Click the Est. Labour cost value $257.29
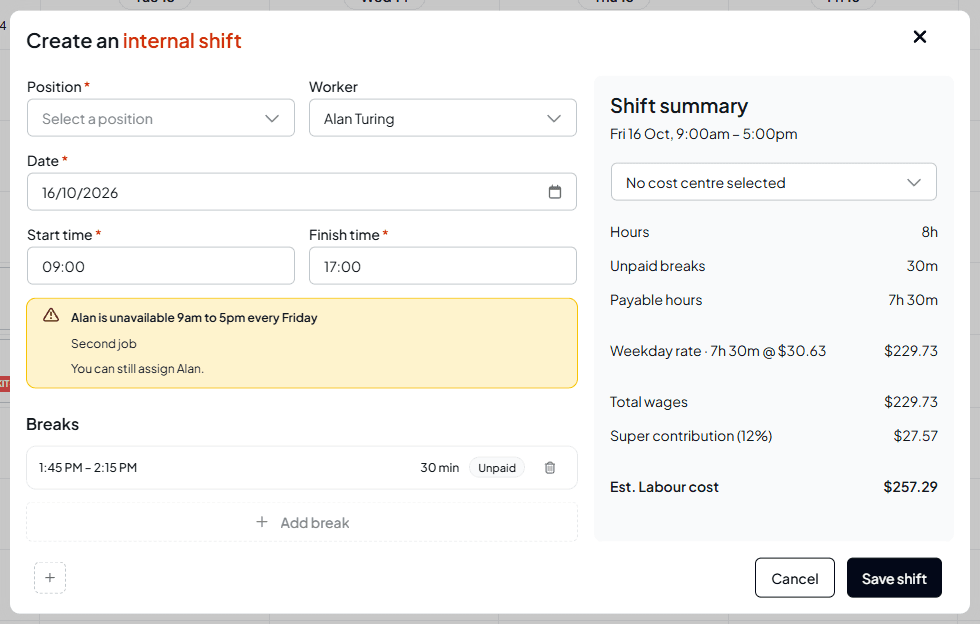Screen dimensions: 980x624 click(910, 486)
